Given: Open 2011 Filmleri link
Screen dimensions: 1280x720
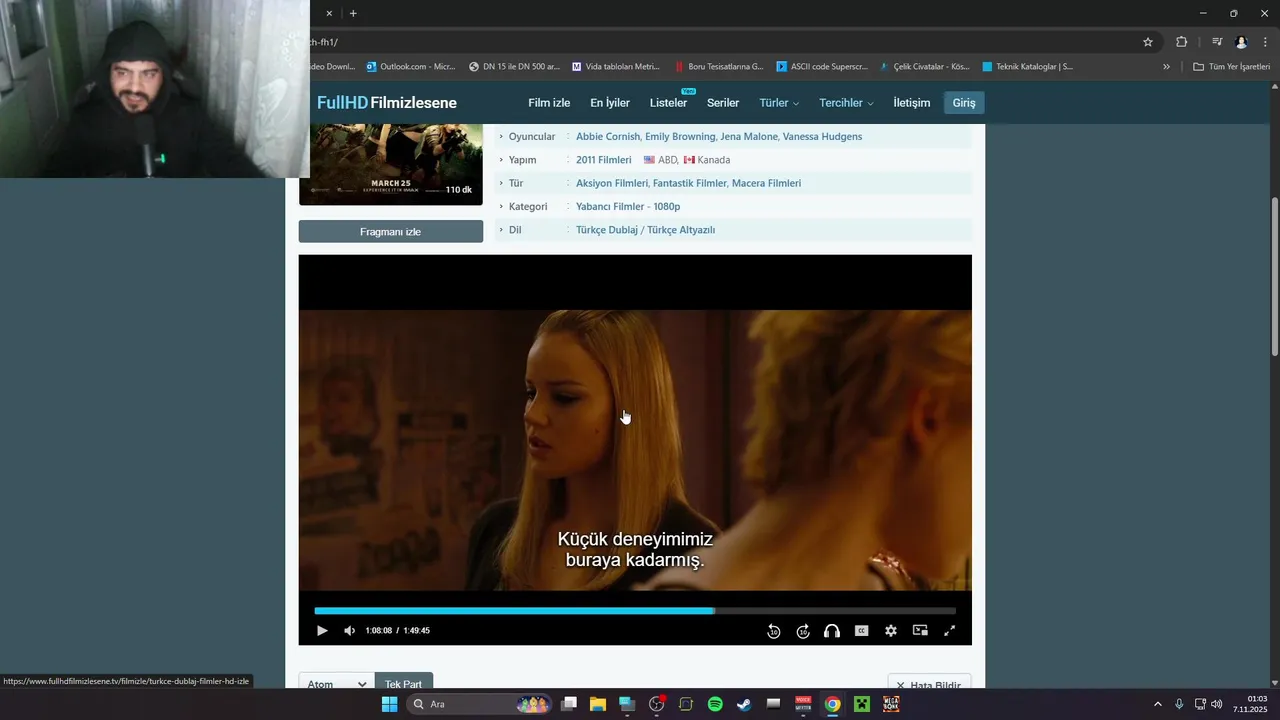Looking at the screenshot, I should [604, 160].
